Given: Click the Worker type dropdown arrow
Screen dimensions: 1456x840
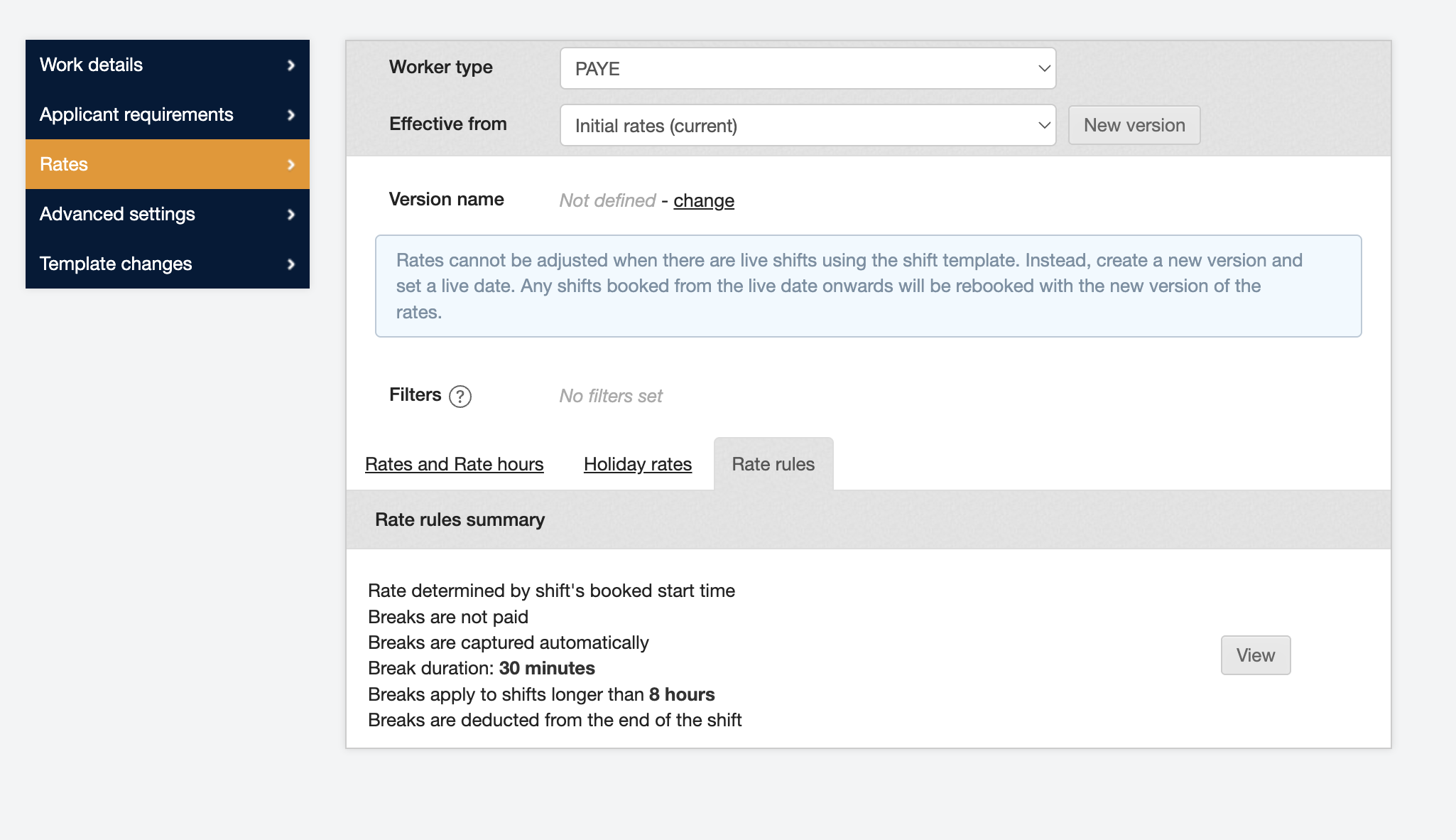Looking at the screenshot, I should pyautogui.click(x=1043, y=69).
